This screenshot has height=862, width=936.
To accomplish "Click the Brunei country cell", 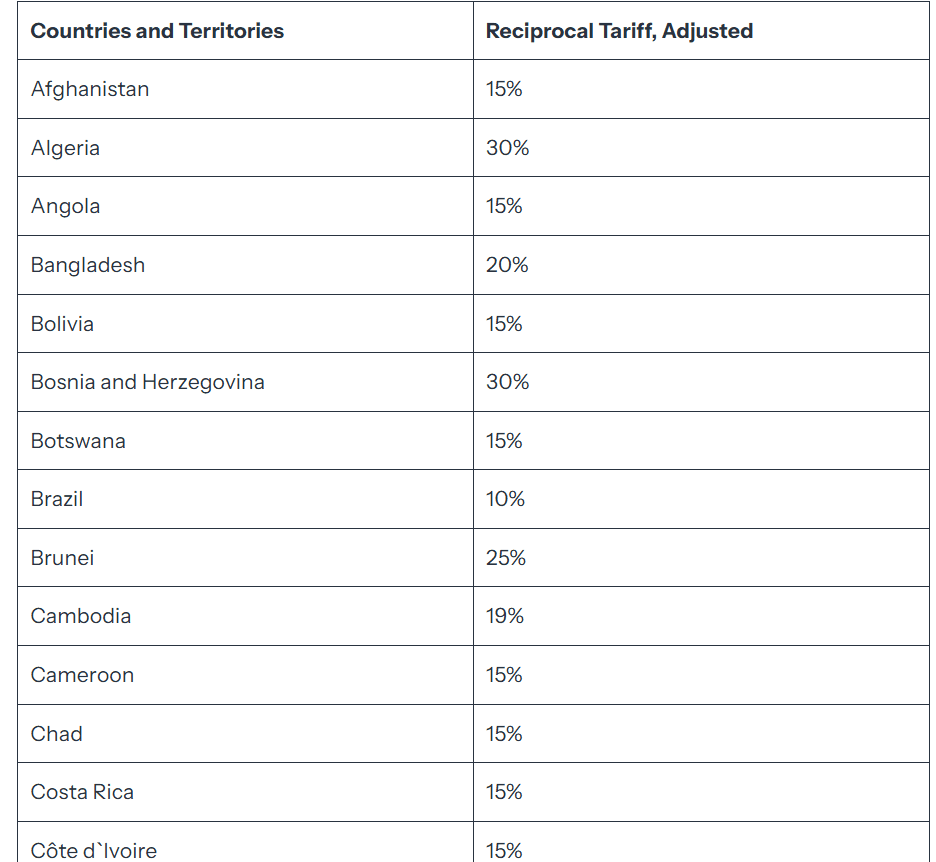I will [62, 558].
